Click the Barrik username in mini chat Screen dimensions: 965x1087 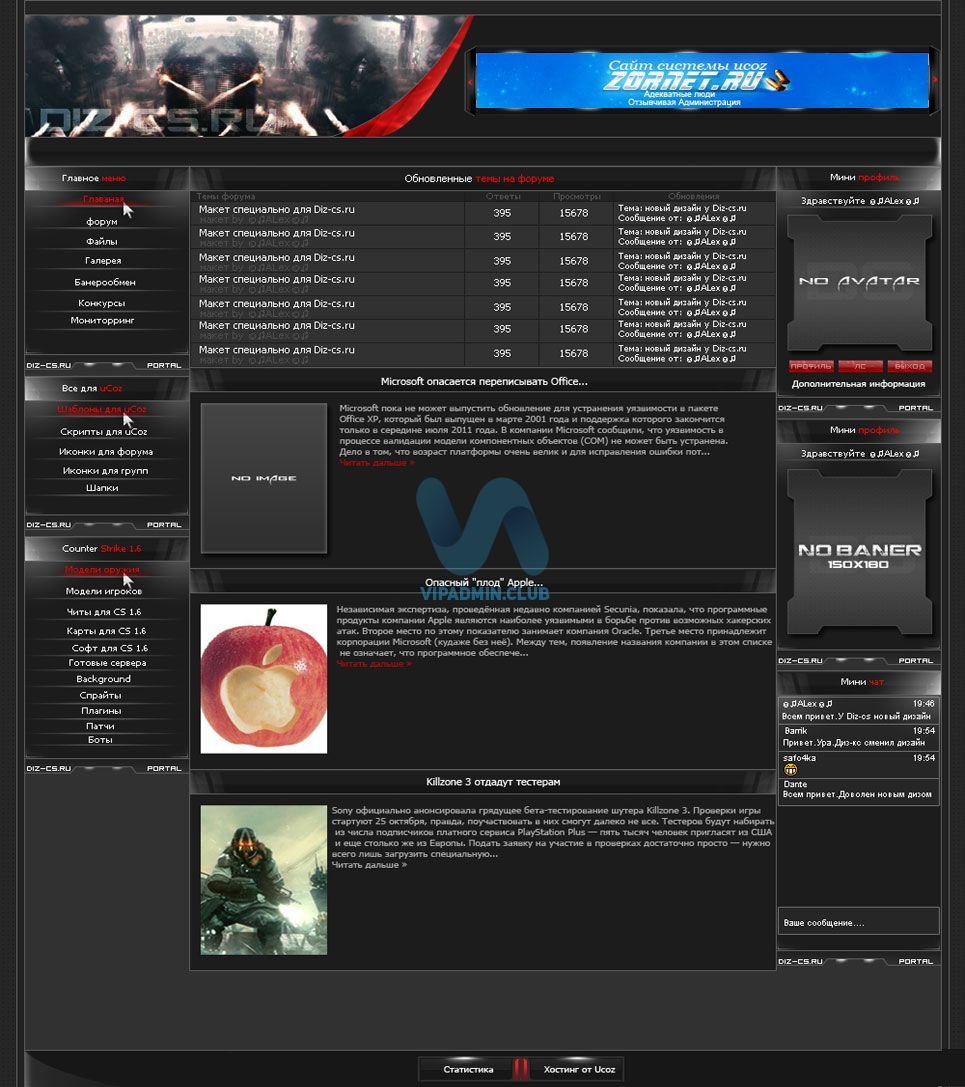tap(796, 731)
